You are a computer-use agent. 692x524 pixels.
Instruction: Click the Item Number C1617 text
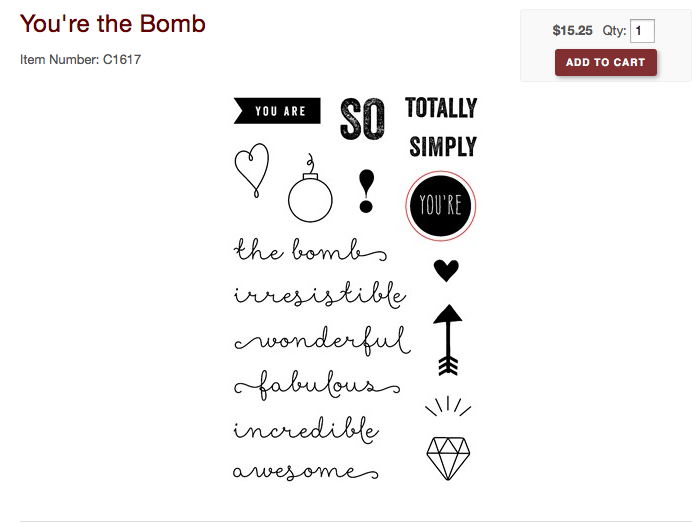pyautogui.click(x=80, y=60)
